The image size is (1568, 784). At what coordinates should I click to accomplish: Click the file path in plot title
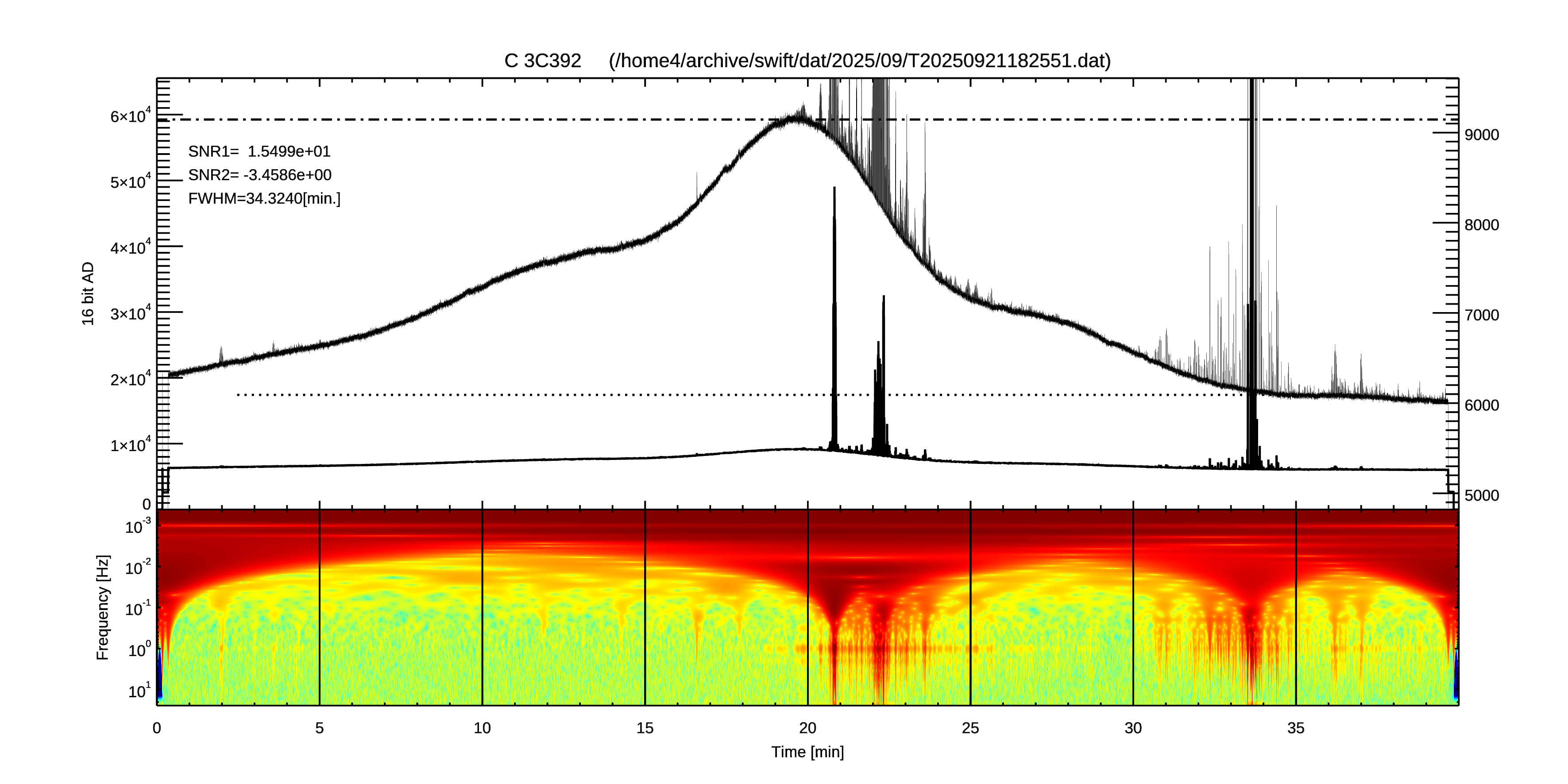tap(860, 61)
